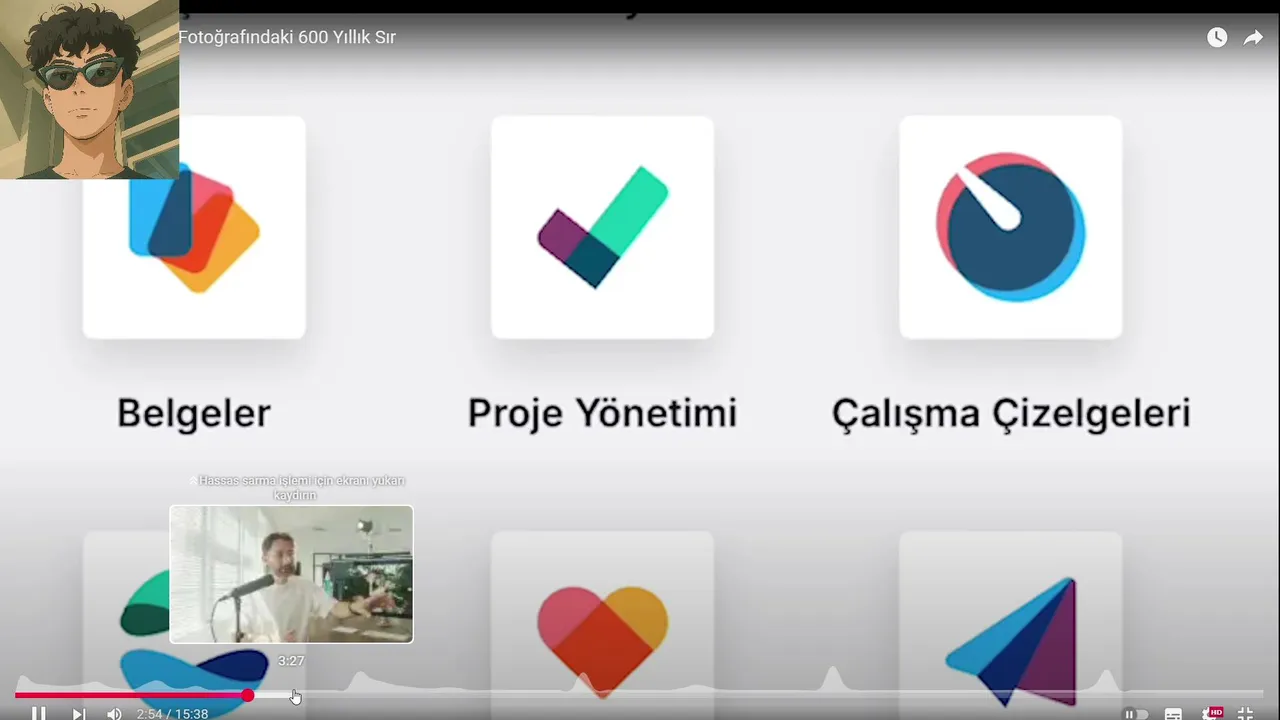
Task: Toggle subtitles/captions button
Action: 1173,714
